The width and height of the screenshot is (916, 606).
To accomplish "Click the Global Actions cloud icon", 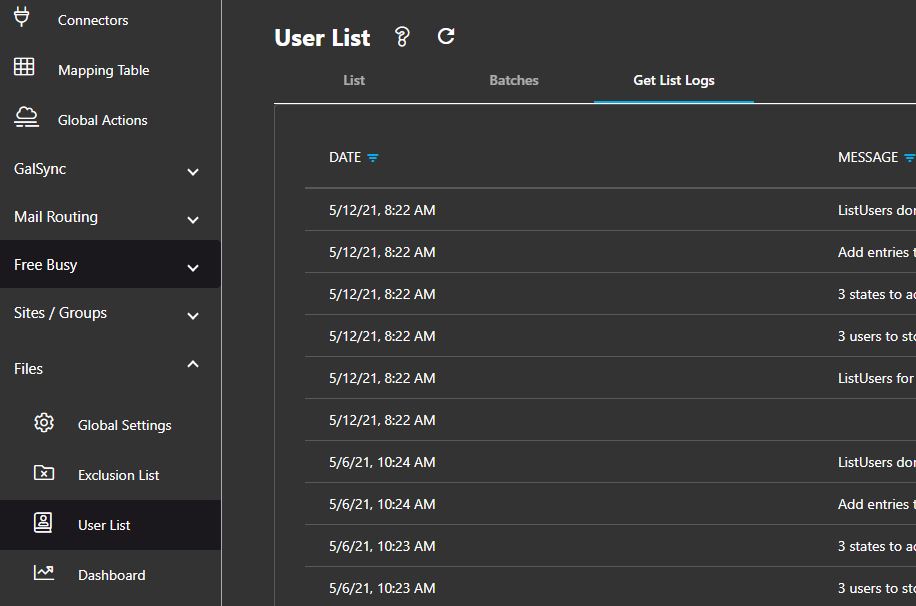I will point(26,117).
